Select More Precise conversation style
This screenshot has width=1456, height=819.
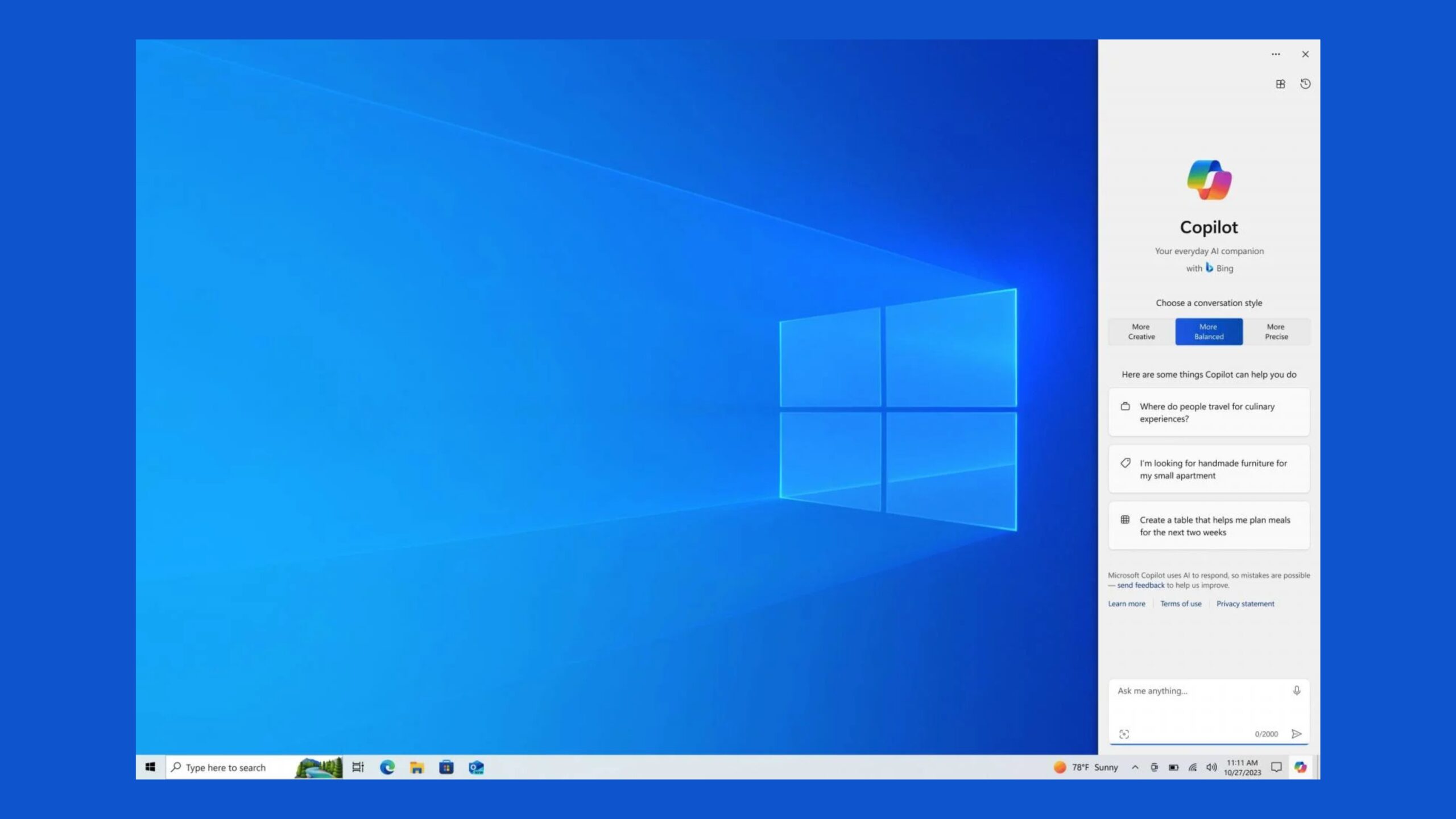1276,332
